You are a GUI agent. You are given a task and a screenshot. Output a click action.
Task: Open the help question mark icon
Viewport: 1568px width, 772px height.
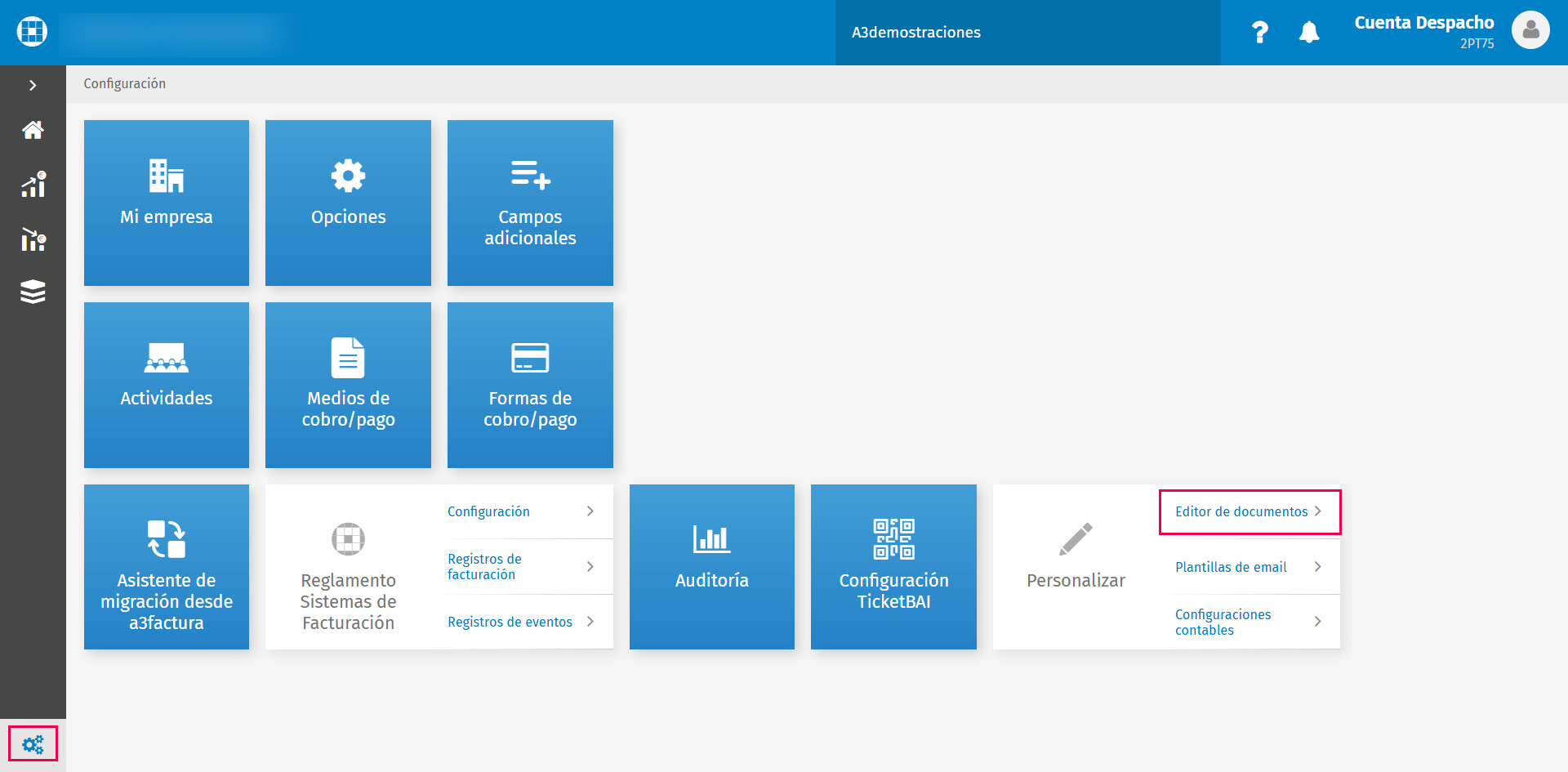point(1259,32)
